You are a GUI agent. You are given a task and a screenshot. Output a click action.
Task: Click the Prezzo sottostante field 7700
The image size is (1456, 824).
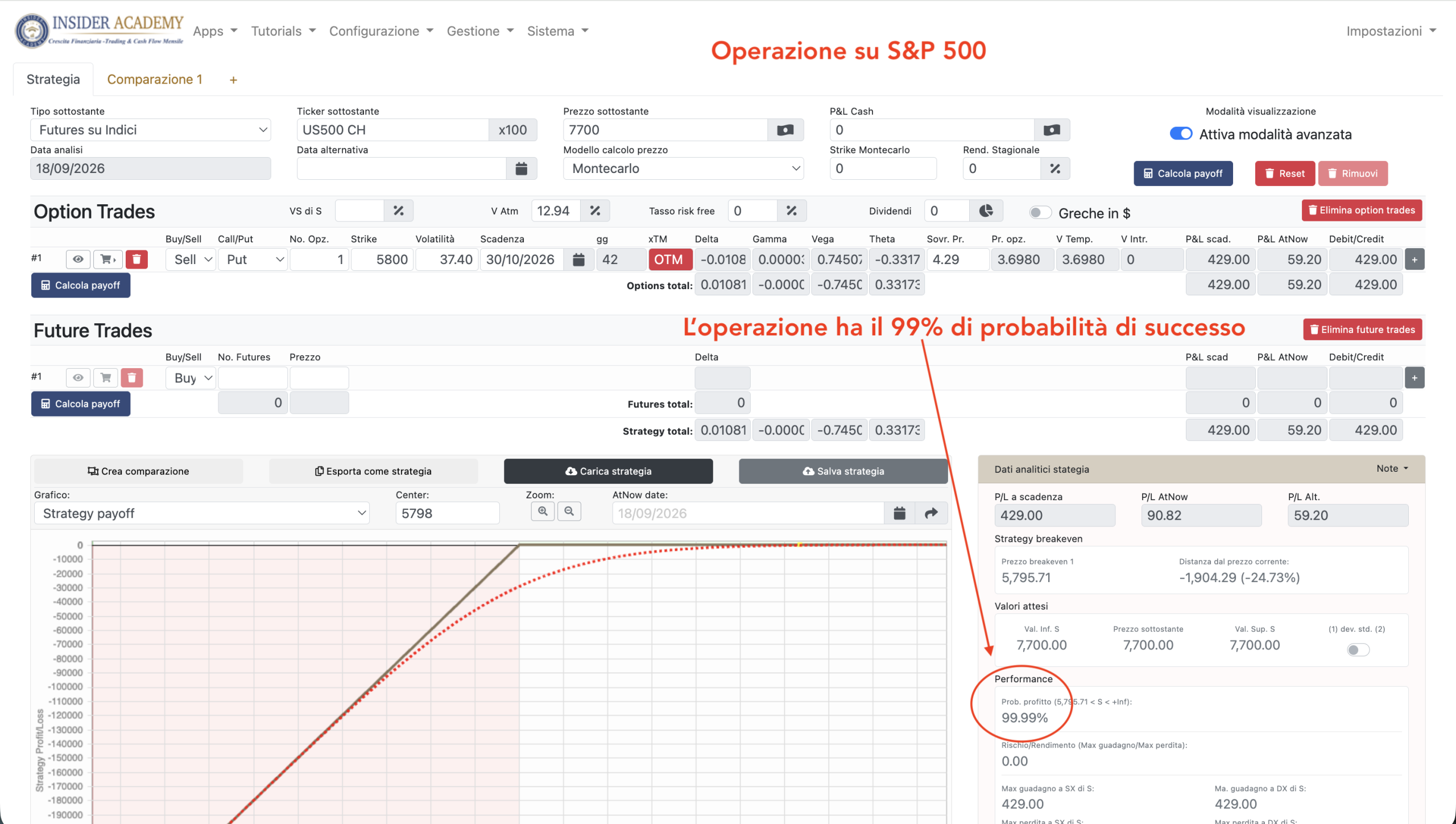[665, 130]
